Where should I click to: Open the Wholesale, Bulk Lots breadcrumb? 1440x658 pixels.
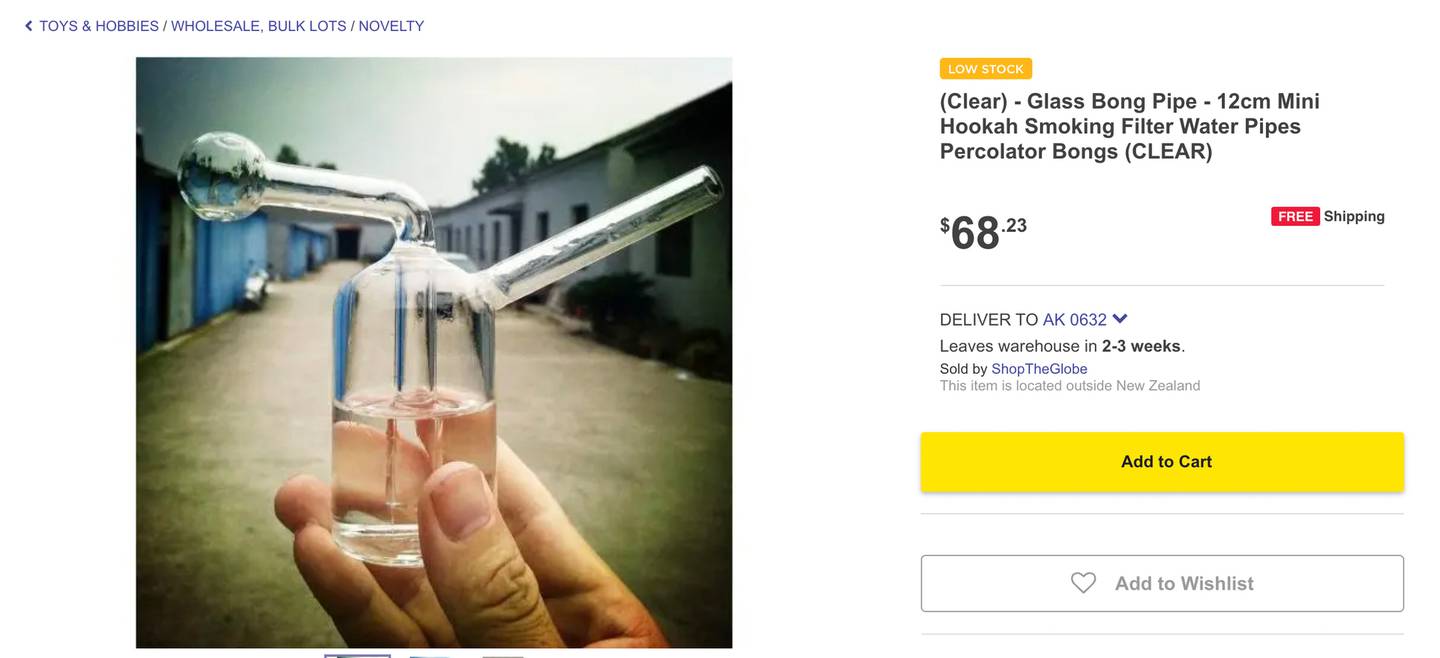(258, 26)
